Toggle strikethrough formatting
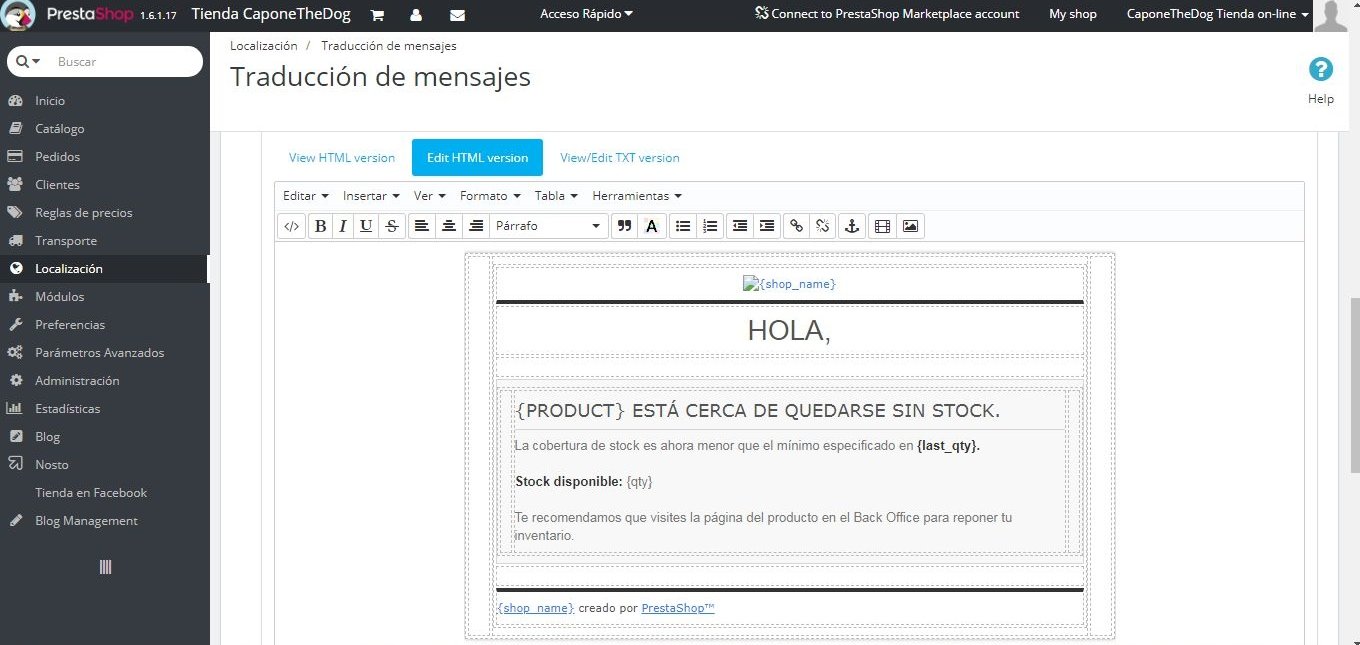Image resolution: width=1360 pixels, height=645 pixels. coord(392,226)
